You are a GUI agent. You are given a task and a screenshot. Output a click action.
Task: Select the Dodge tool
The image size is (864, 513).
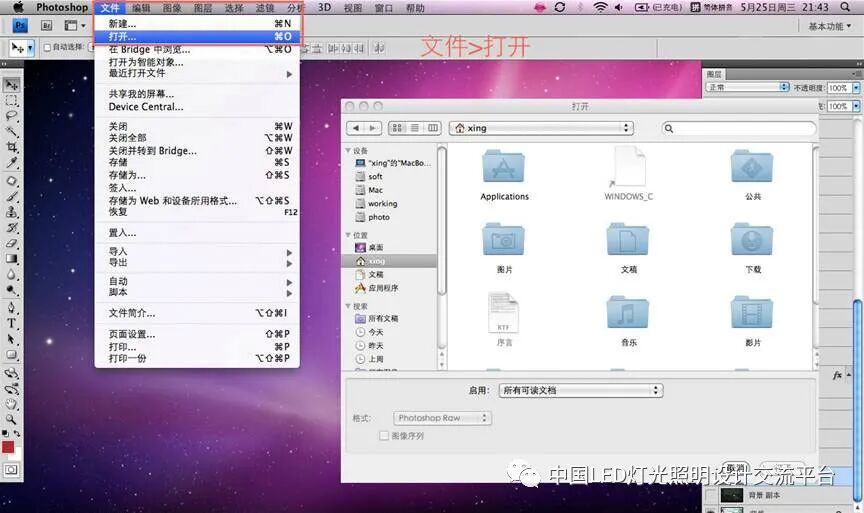point(12,290)
